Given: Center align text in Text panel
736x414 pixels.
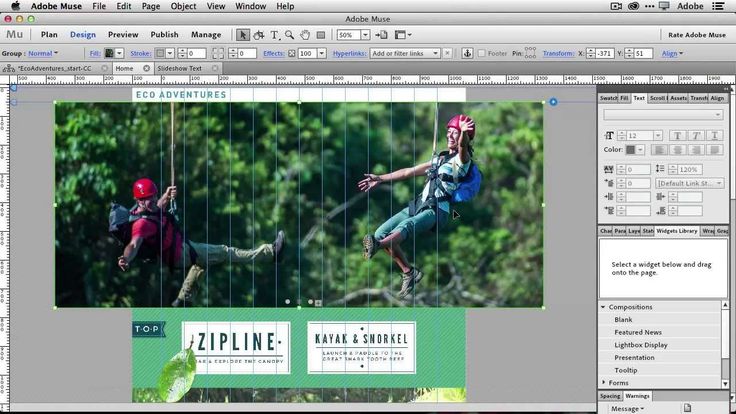Looking at the screenshot, I should [x=677, y=150].
